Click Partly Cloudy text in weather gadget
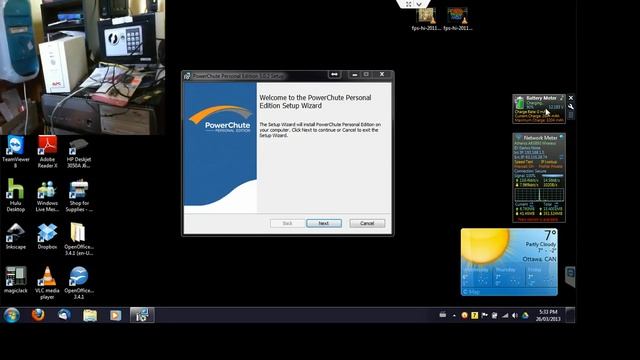This screenshot has width=640, height=360. (540, 244)
